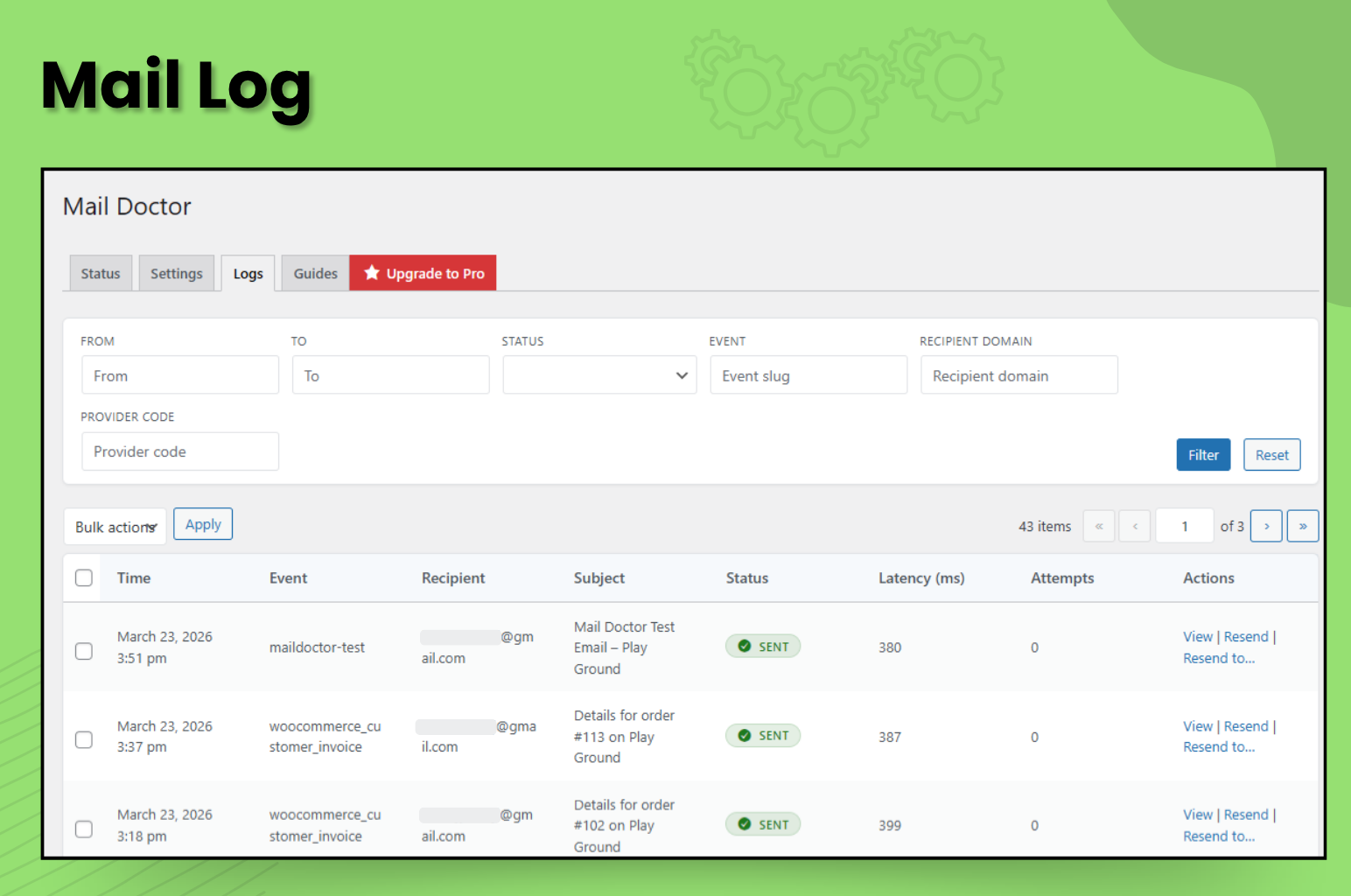Go to previous page with left arrow
Image resolution: width=1351 pixels, height=896 pixels.
1135,526
